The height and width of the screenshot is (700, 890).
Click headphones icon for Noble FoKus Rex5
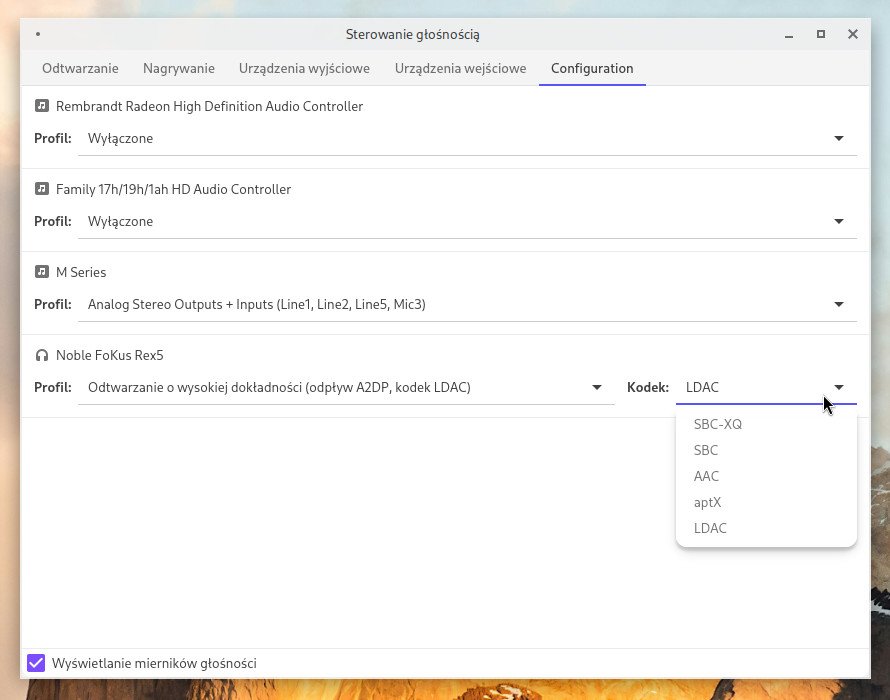[41, 355]
